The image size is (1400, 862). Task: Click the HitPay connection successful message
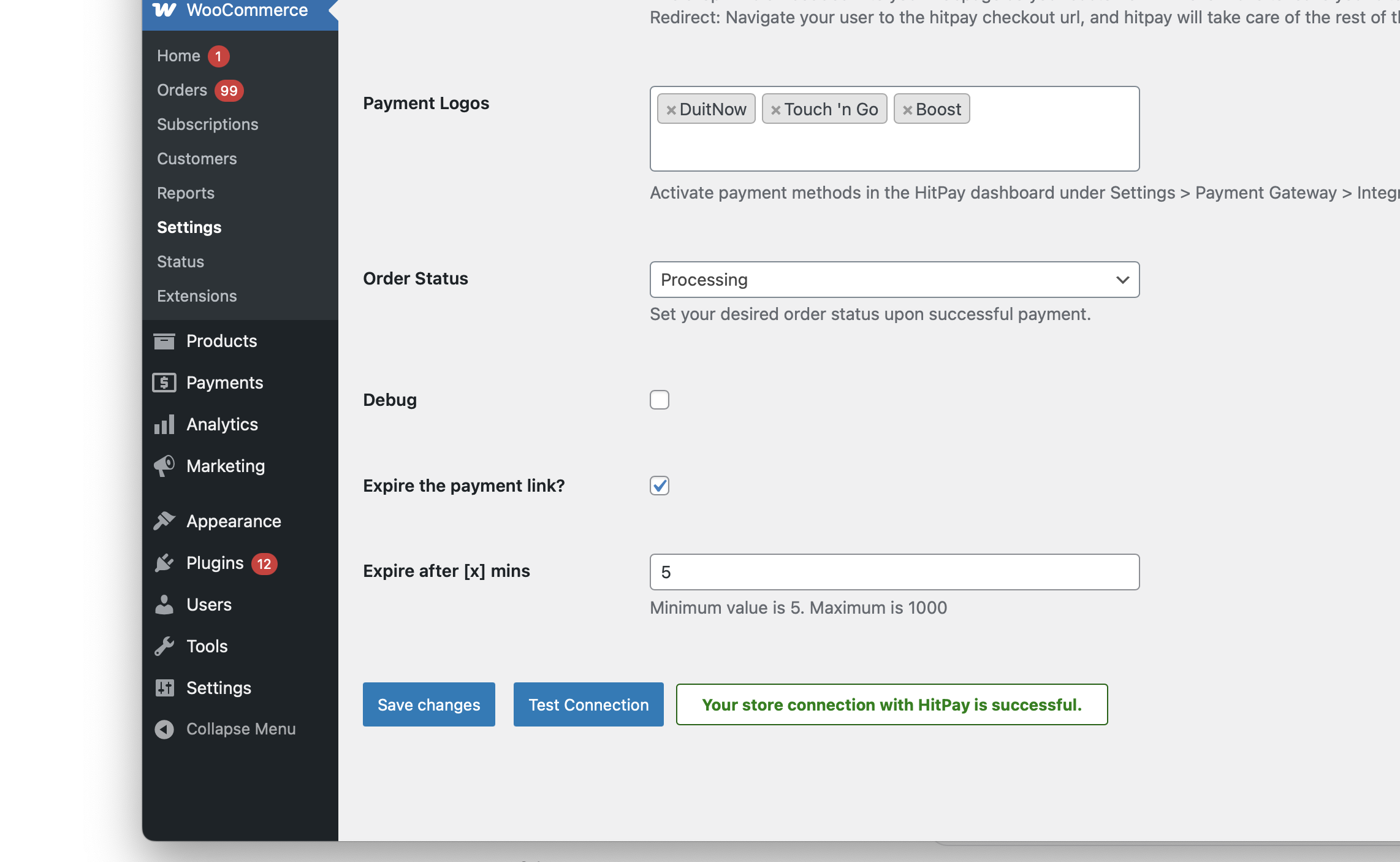click(x=892, y=704)
